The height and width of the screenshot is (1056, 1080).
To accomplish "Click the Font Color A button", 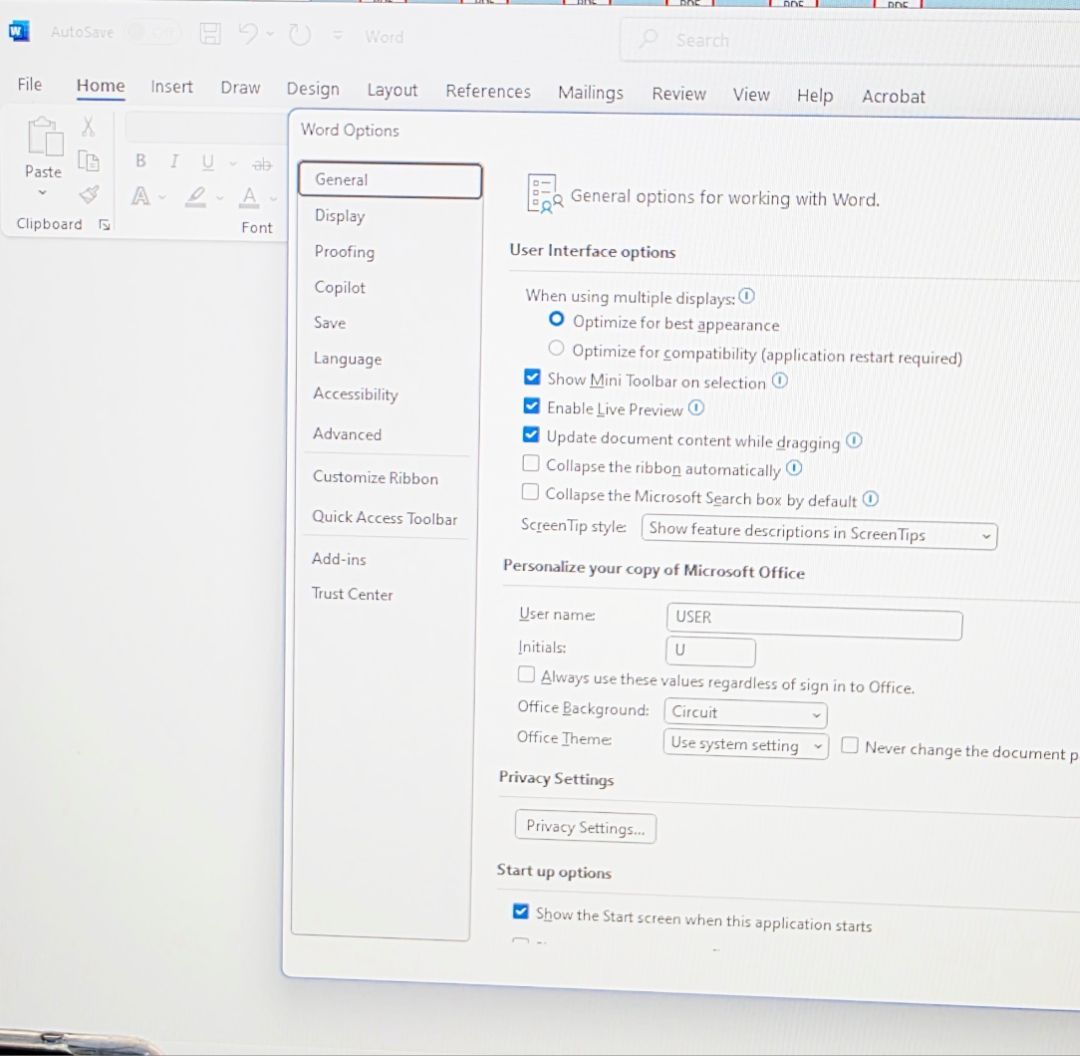I will (x=249, y=198).
